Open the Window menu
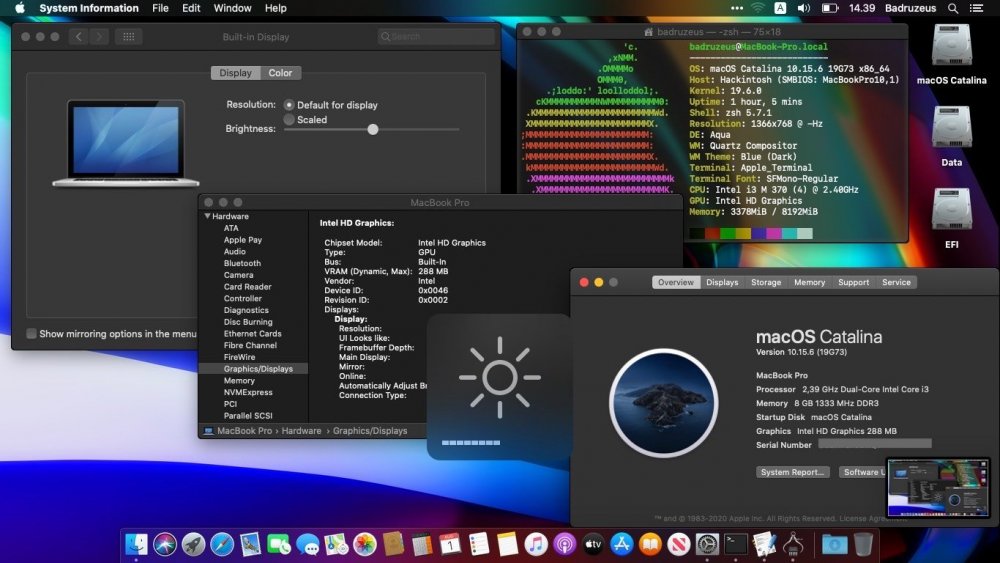The height and width of the screenshot is (563, 1000). 232,8
